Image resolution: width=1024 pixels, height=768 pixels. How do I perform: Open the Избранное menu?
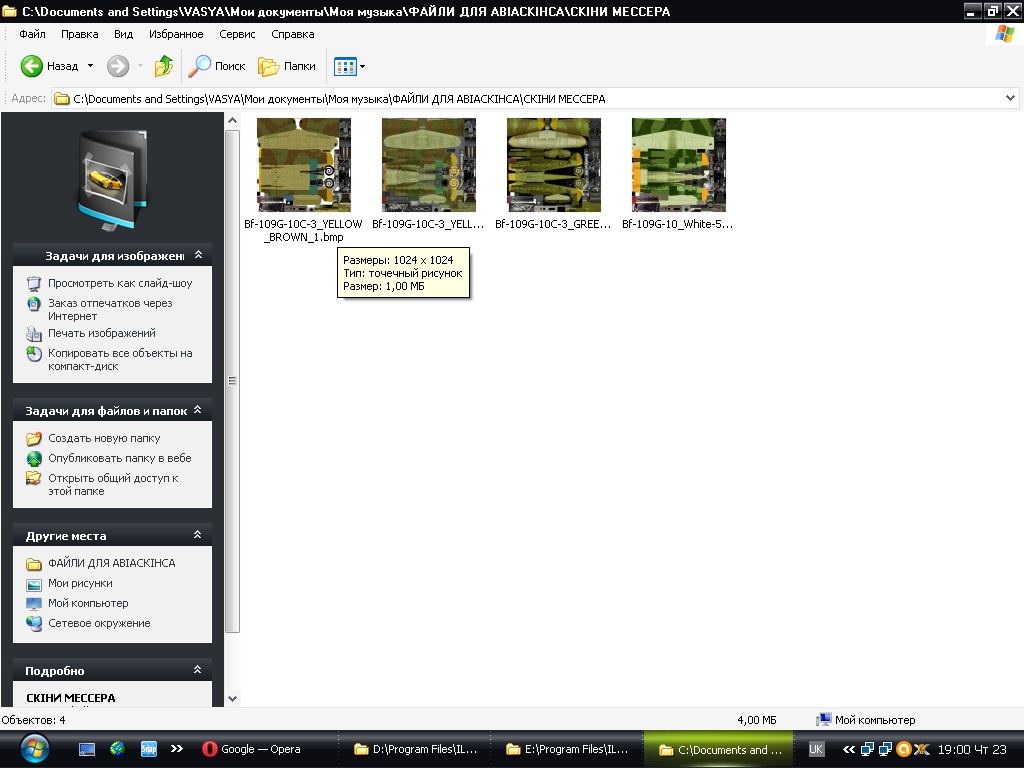(x=176, y=34)
